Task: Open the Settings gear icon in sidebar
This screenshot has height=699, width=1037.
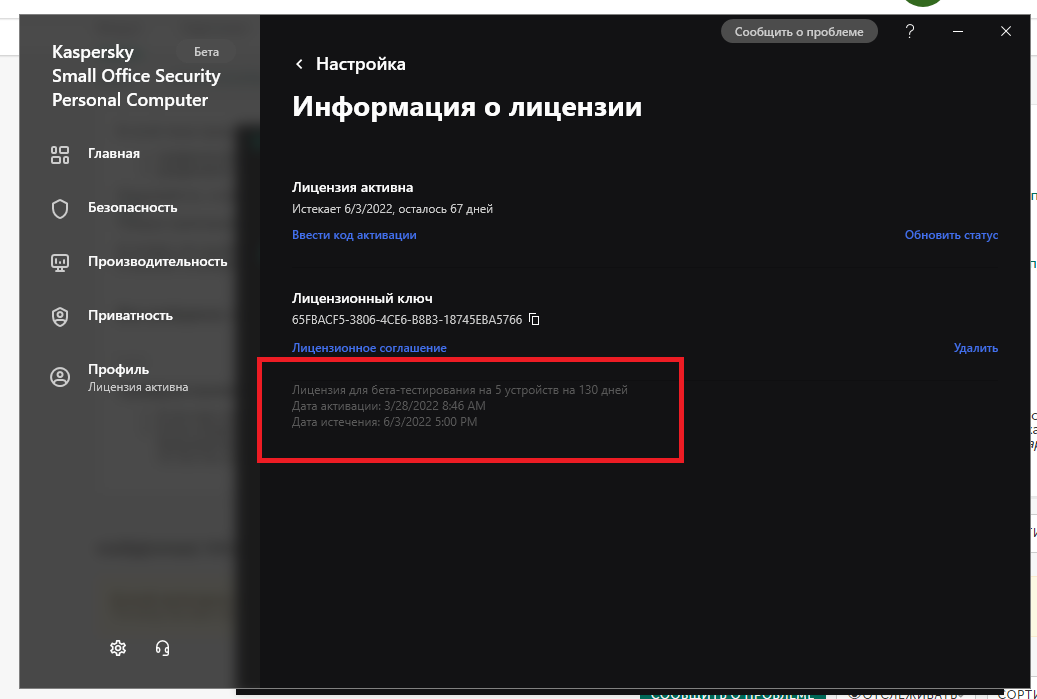Action: [x=118, y=647]
